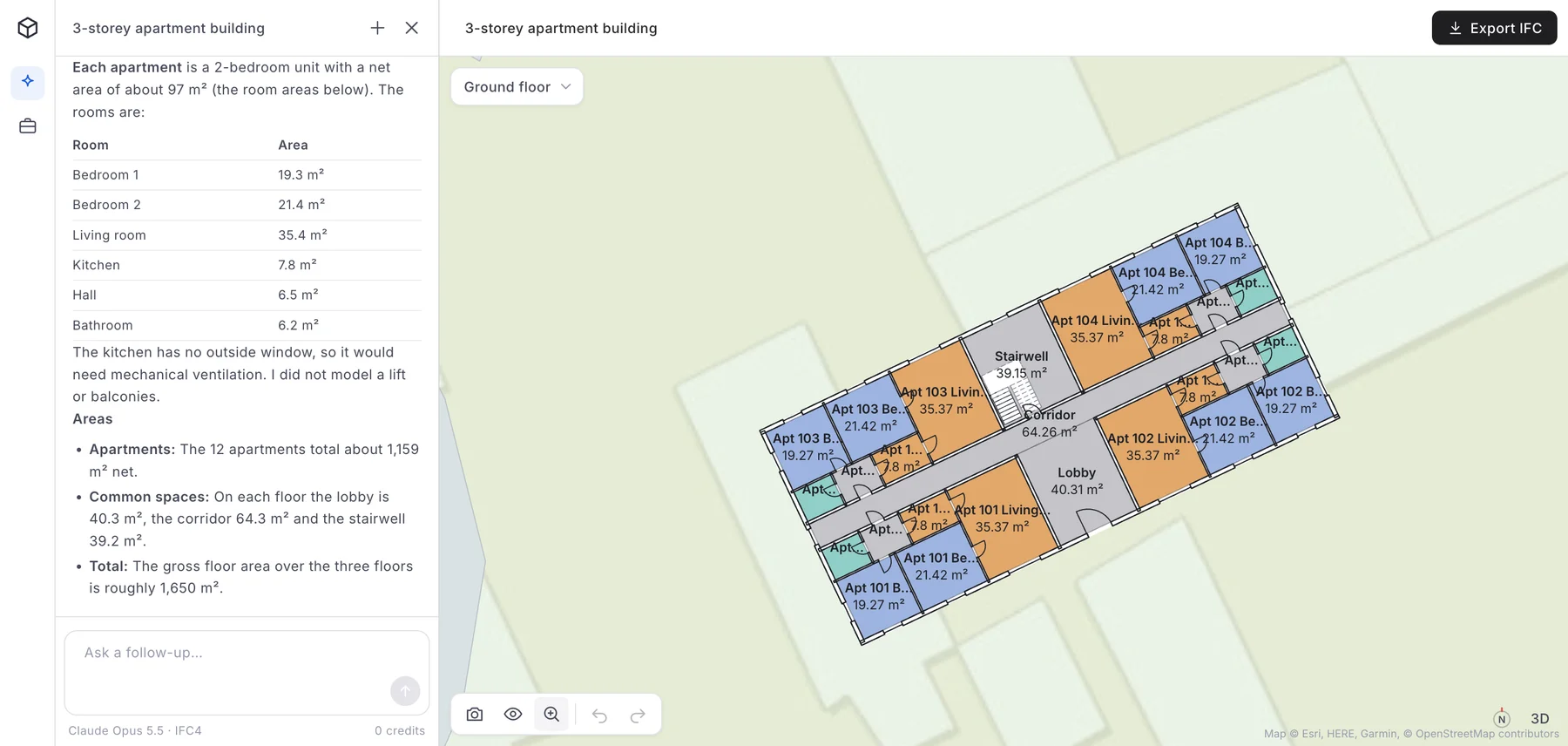Screen dimensions: 1568x746
Task: Select Apt 101 bedroom 21.42 m²
Action: tap(941, 566)
